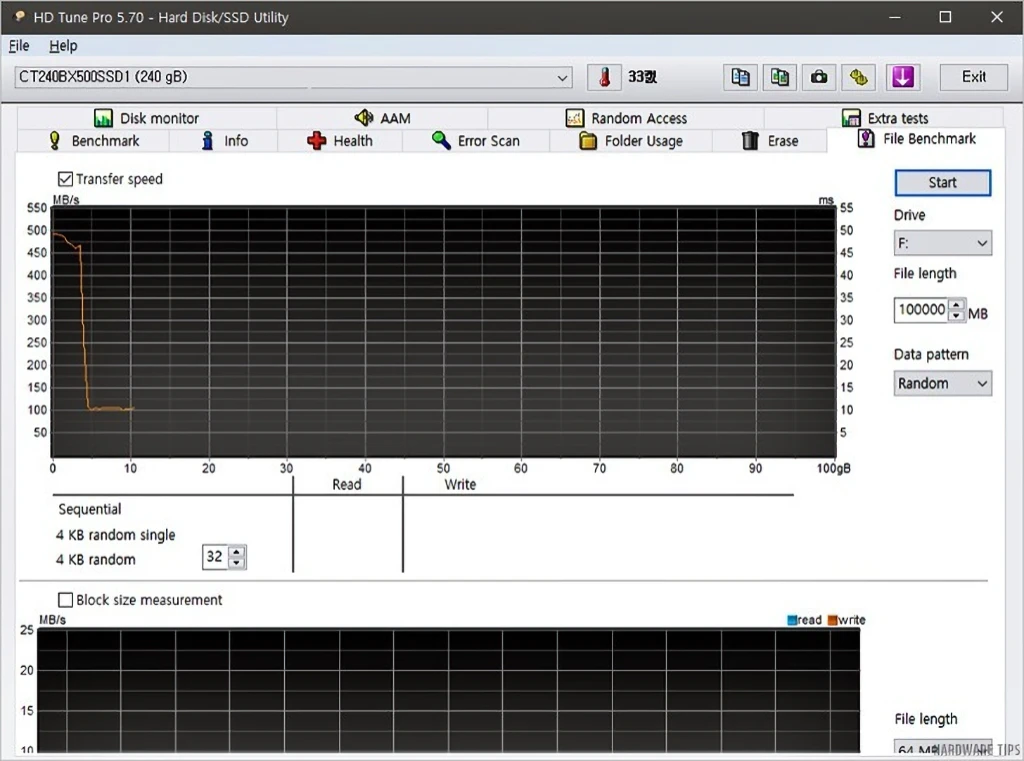
Task: Decrease the 4 KB random queue depth spinner
Action: [237, 562]
